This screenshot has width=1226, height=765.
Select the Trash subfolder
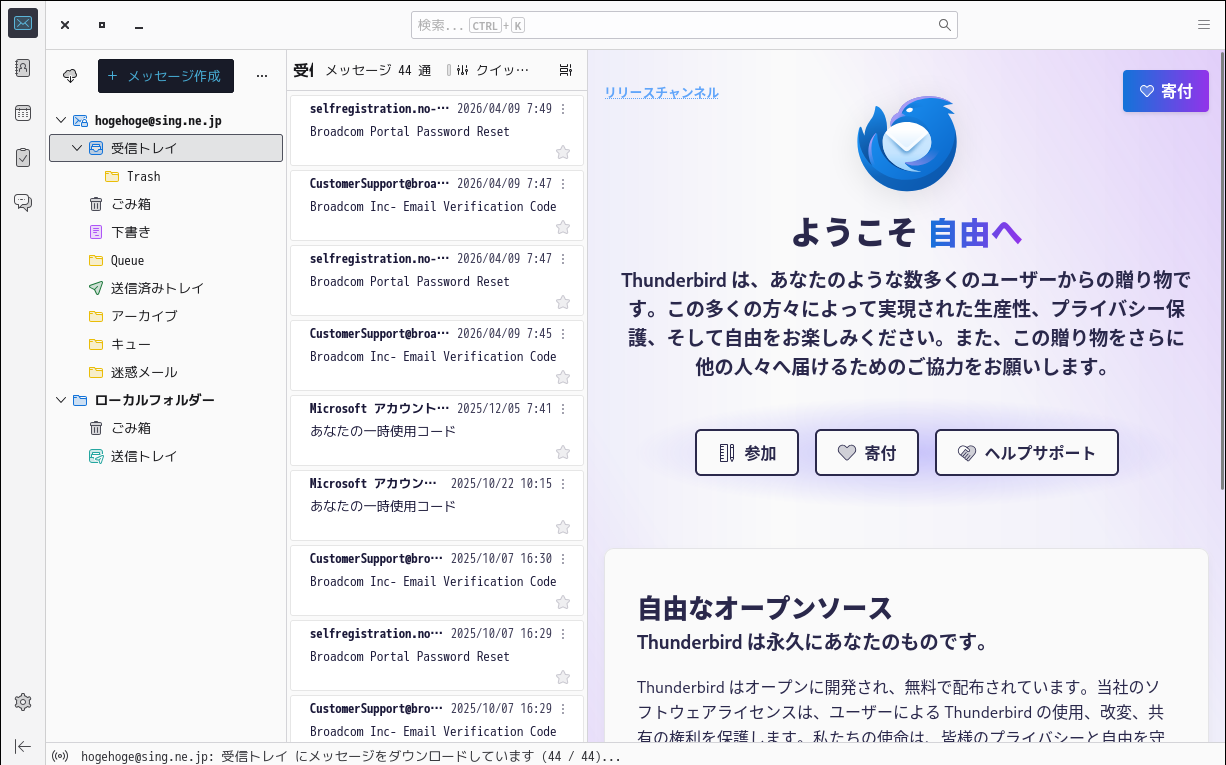166,176
